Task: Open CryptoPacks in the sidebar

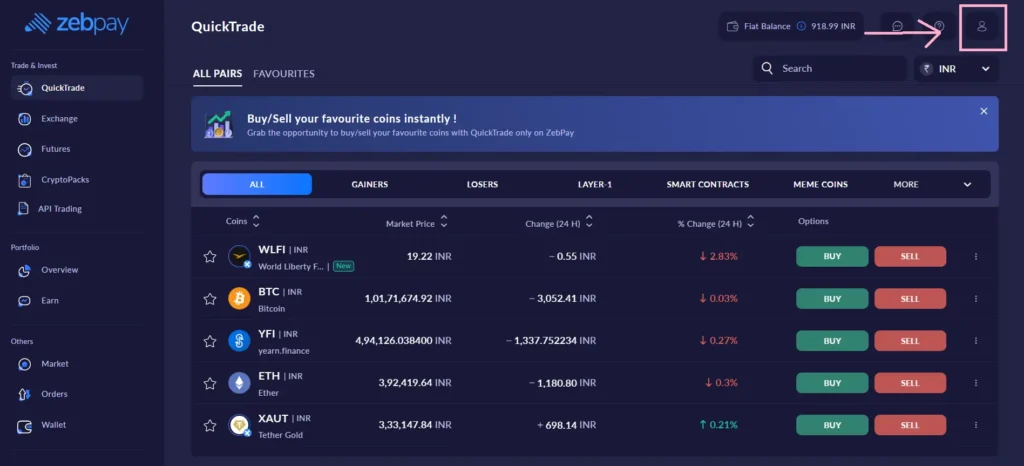Action: pos(65,179)
